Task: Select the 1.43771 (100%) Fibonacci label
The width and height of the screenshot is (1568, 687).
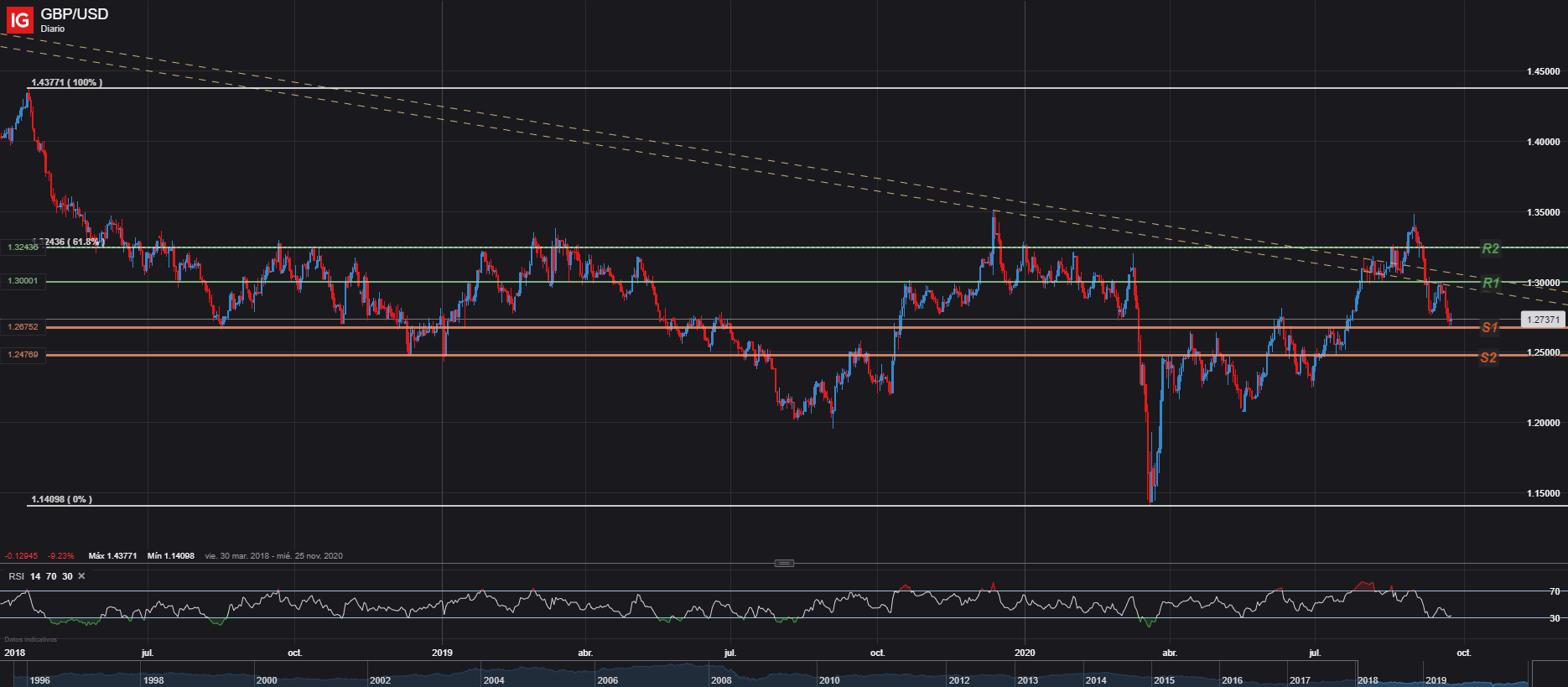Action: click(66, 82)
